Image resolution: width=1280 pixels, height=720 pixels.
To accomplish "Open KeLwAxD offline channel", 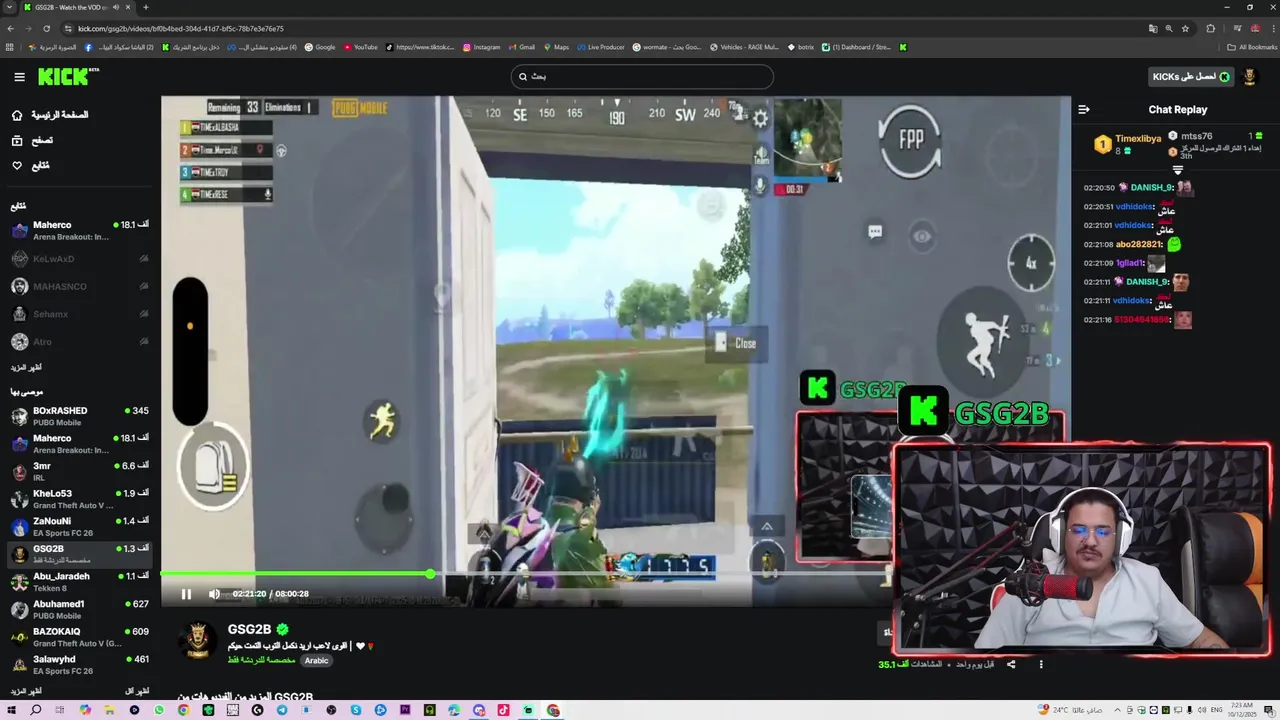I will point(80,259).
